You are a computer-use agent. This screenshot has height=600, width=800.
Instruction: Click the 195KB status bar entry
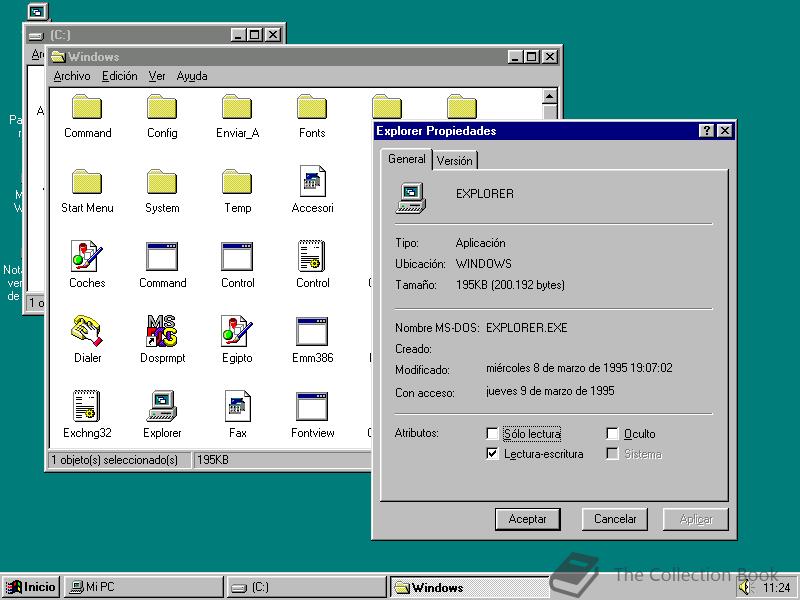[x=213, y=460]
